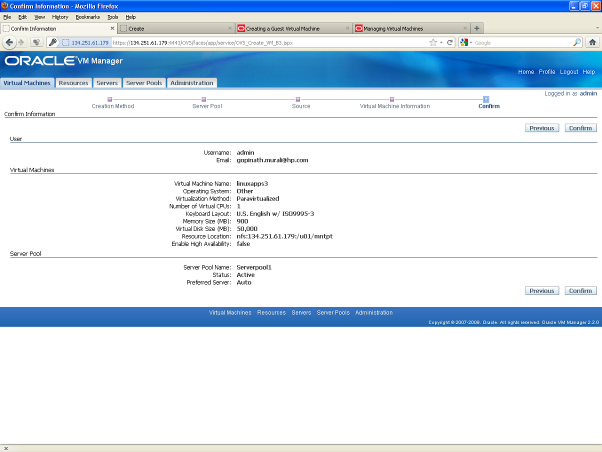Open the Bookmarks menu

tap(88, 17)
